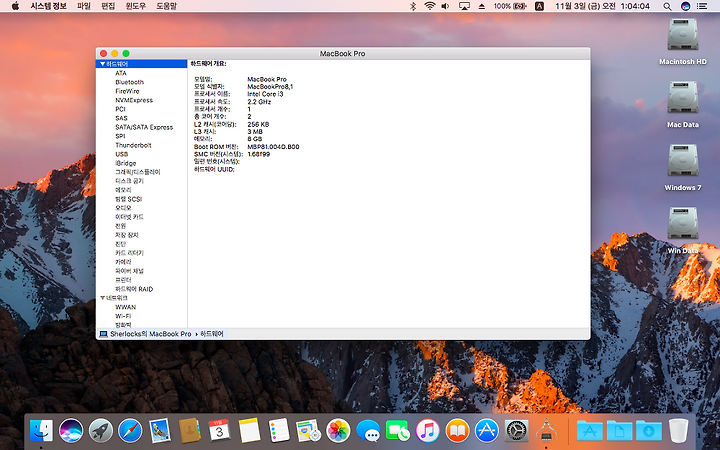Select SATA/SATA Express in the sidebar
The width and height of the screenshot is (720, 450).
(144, 127)
